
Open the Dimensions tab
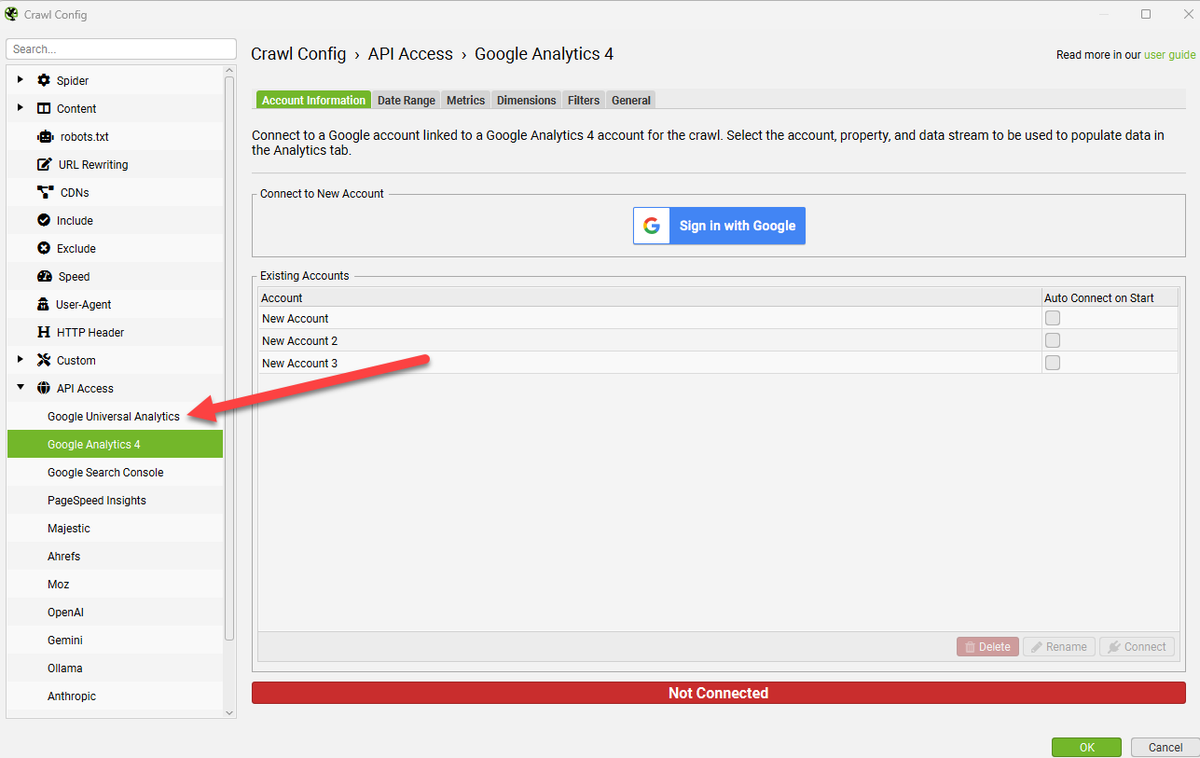point(526,100)
